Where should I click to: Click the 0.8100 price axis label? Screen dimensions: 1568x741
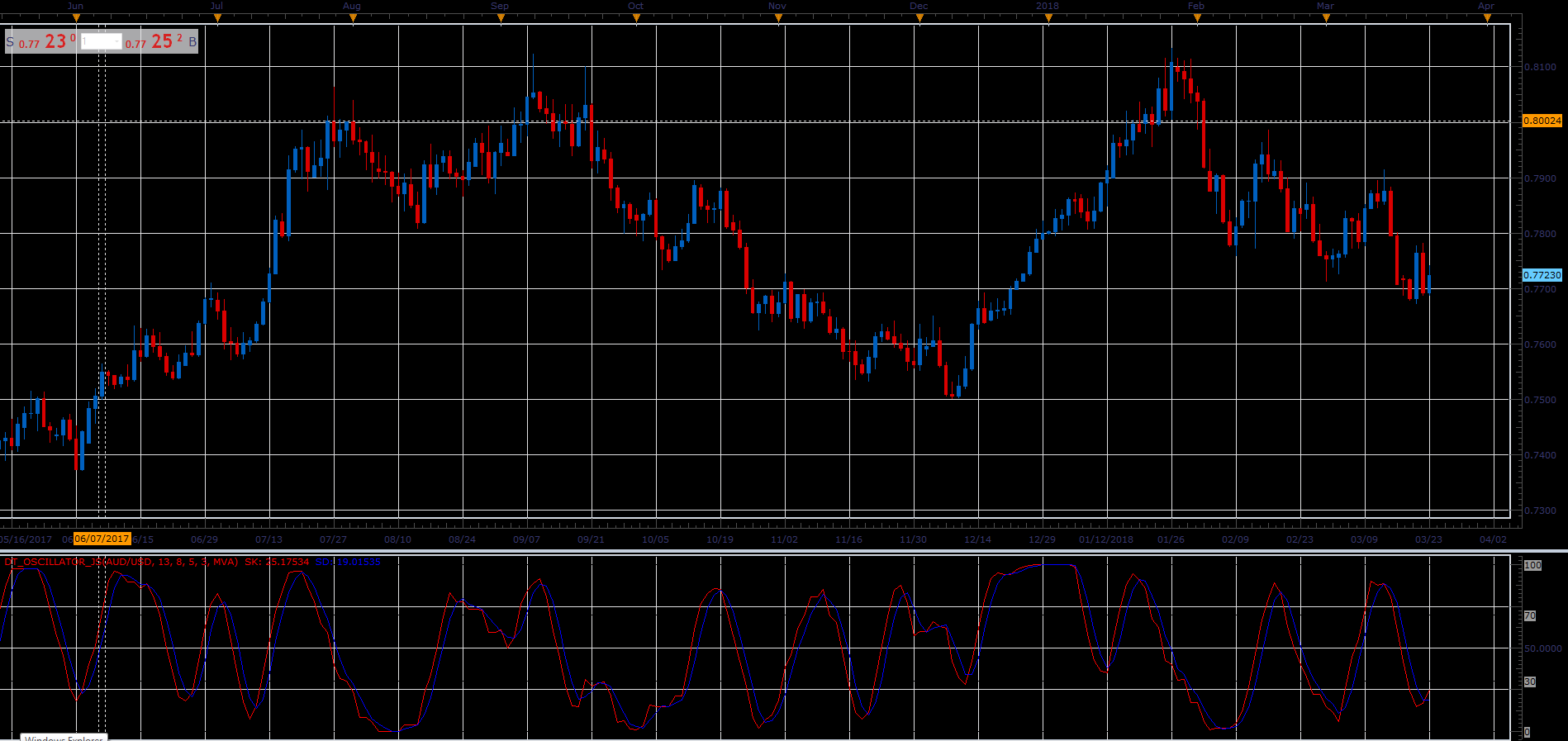coord(1540,68)
